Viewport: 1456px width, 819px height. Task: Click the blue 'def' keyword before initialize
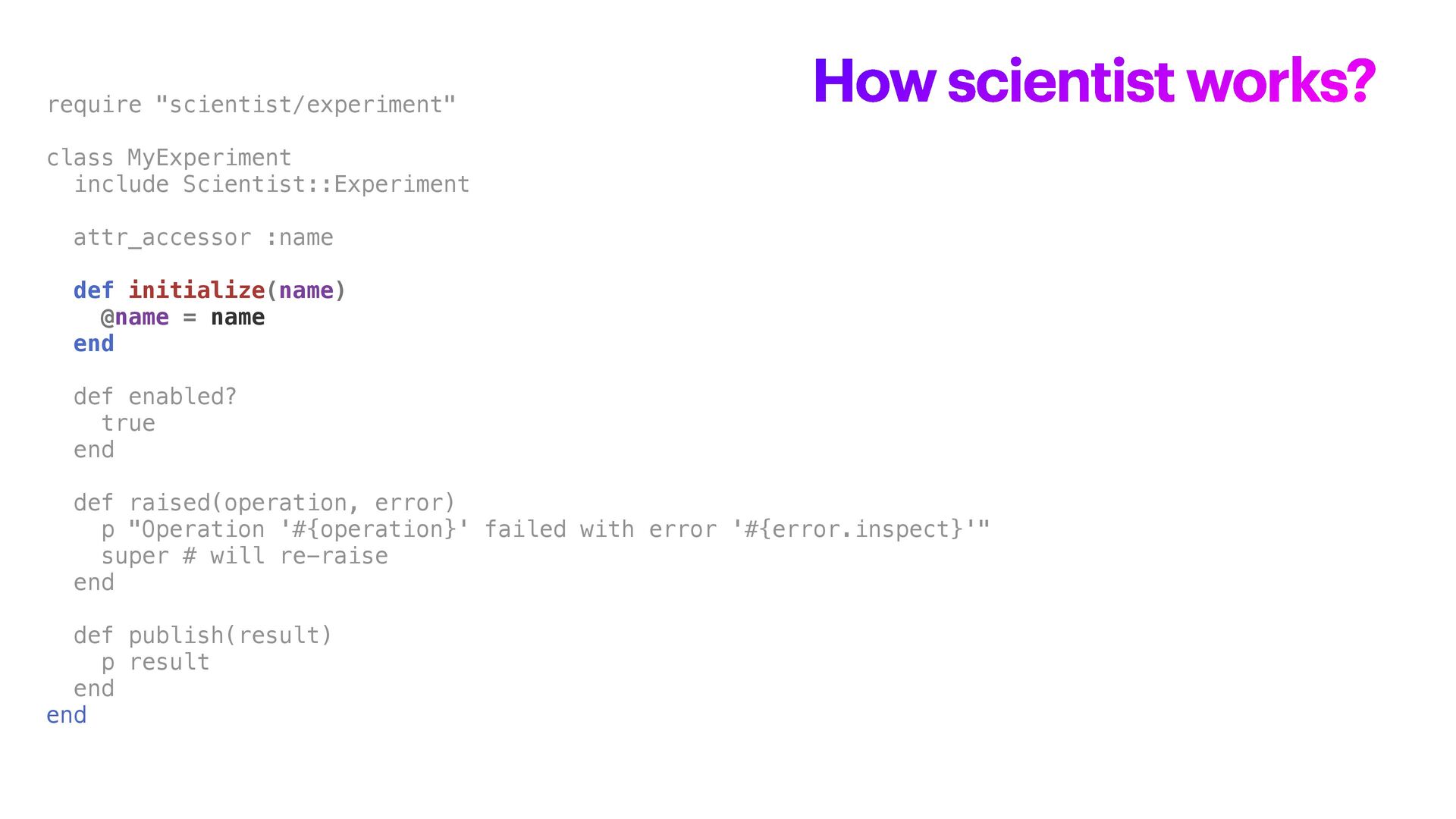93,290
